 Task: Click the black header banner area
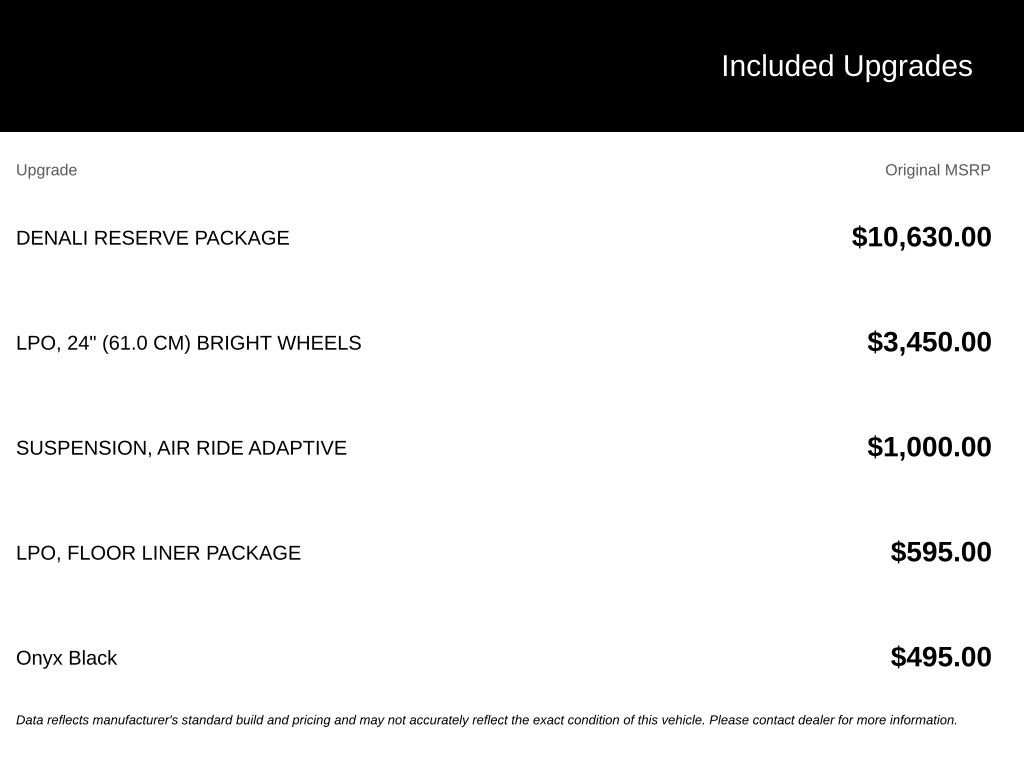pos(512,65)
